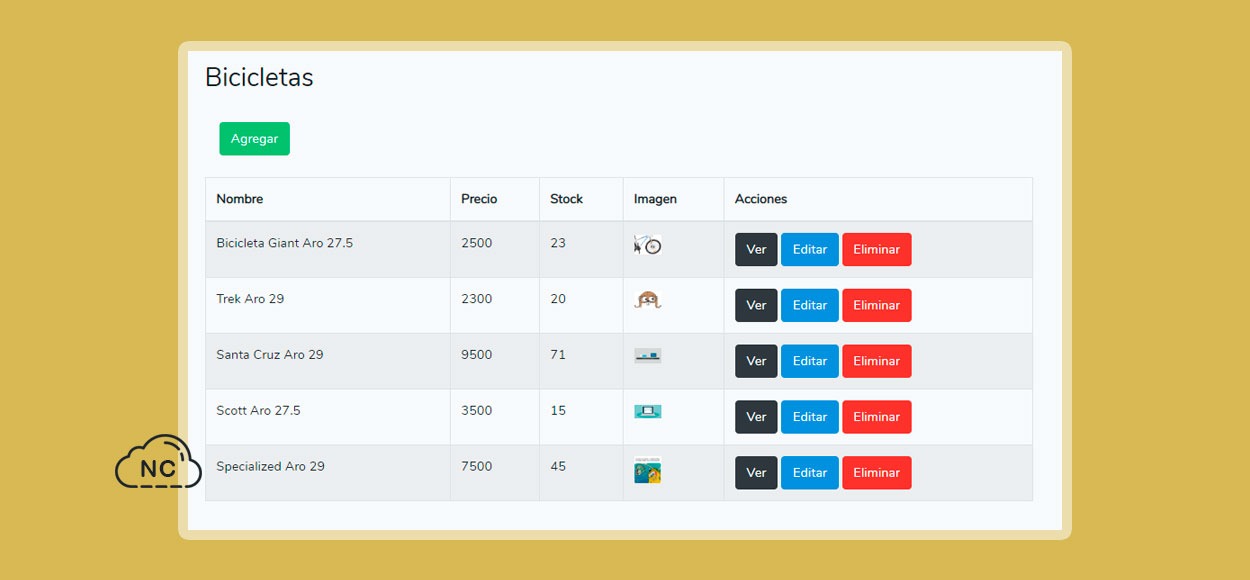Viewport: 1250px width, 580px height.
Task: Select the name Bicicleta Giant Aro 27.5
Action: [x=285, y=243]
